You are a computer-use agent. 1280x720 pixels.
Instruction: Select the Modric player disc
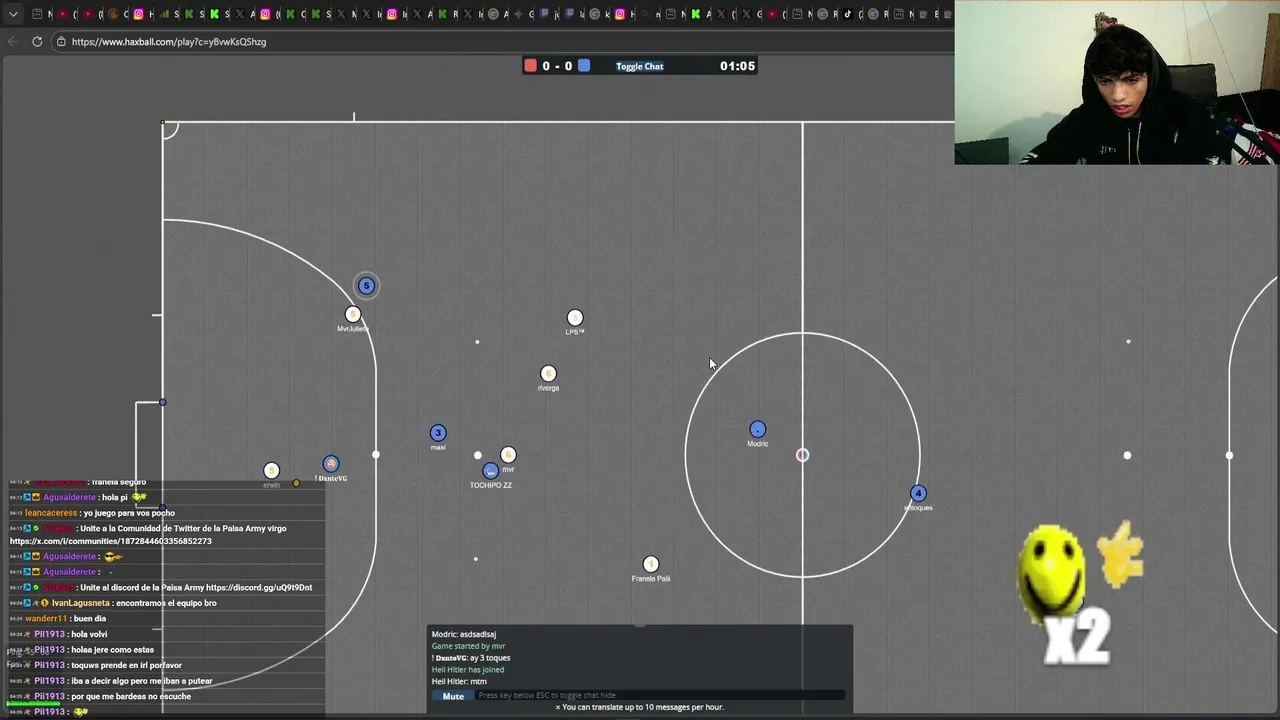click(758, 430)
